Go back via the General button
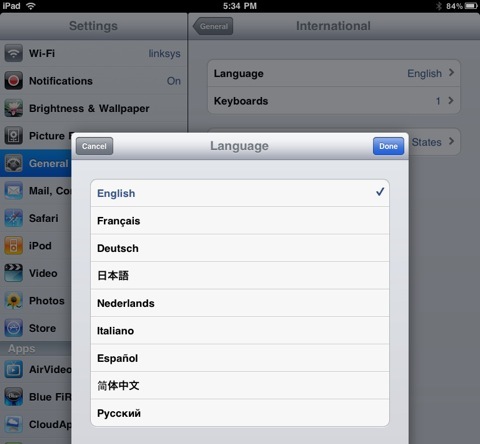Image resolution: width=480 pixels, height=444 pixels. (x=213, y=26)
